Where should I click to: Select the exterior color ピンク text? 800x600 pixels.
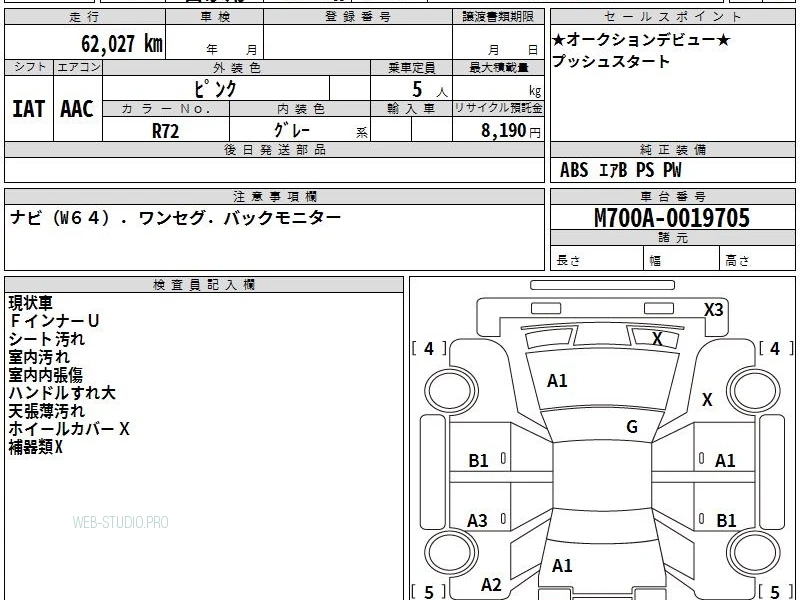[x=215, y=89]
